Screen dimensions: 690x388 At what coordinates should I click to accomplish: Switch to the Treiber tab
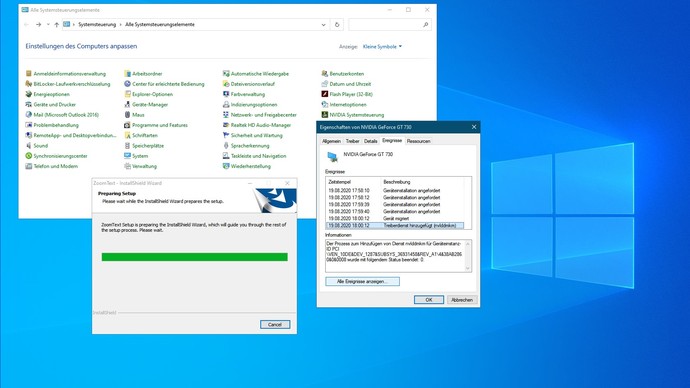tap(352, 141)
